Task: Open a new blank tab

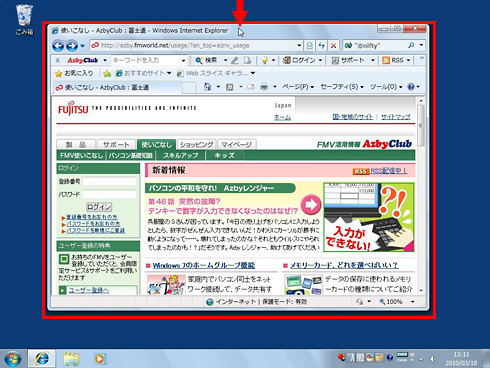Action: point(189,88)
